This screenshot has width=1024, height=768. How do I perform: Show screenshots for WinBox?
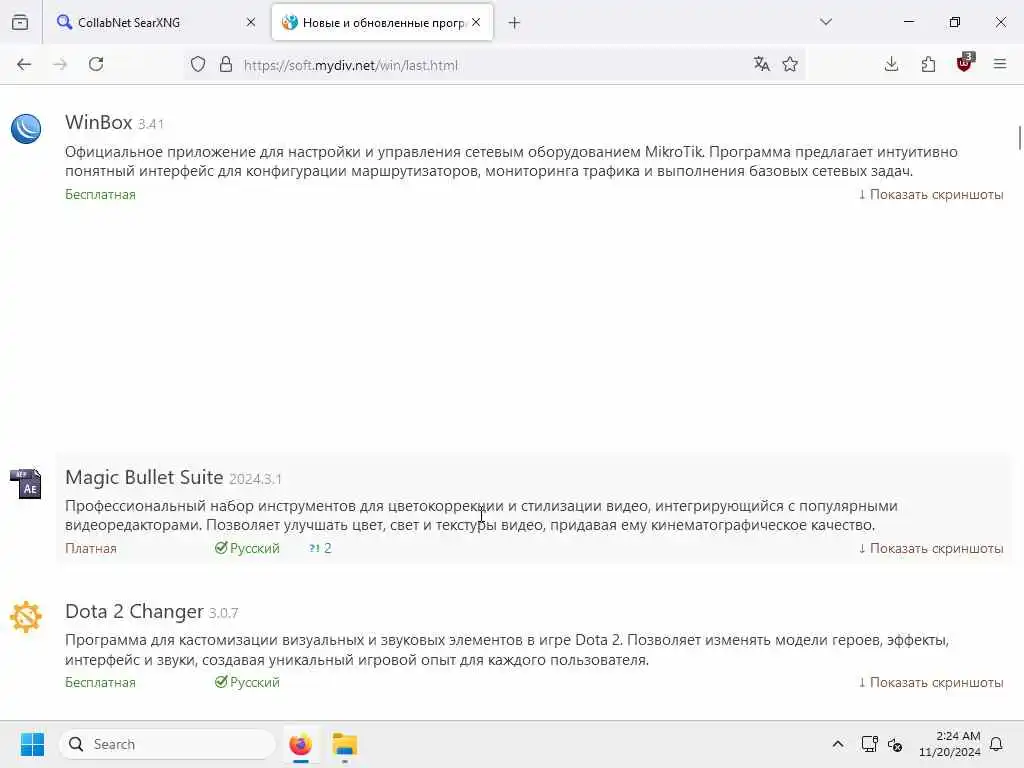[x=931, y=195]
